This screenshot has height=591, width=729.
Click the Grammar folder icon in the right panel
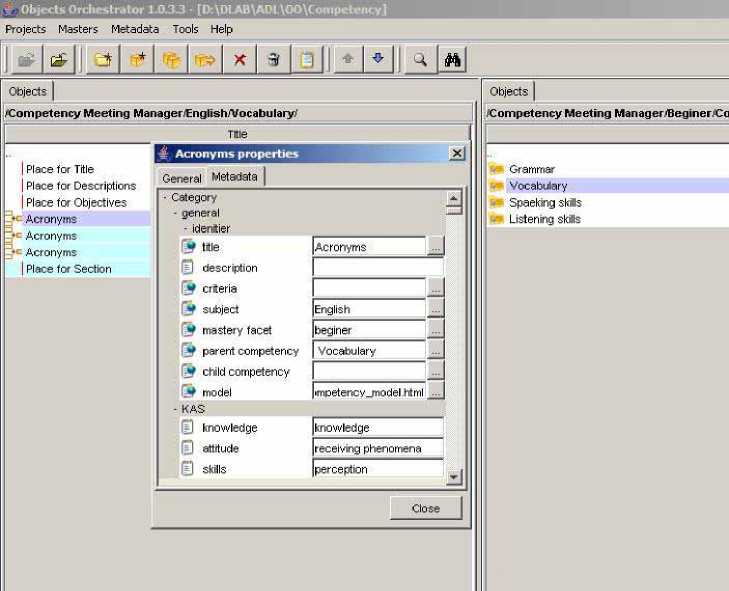click(x=497, y=169)
